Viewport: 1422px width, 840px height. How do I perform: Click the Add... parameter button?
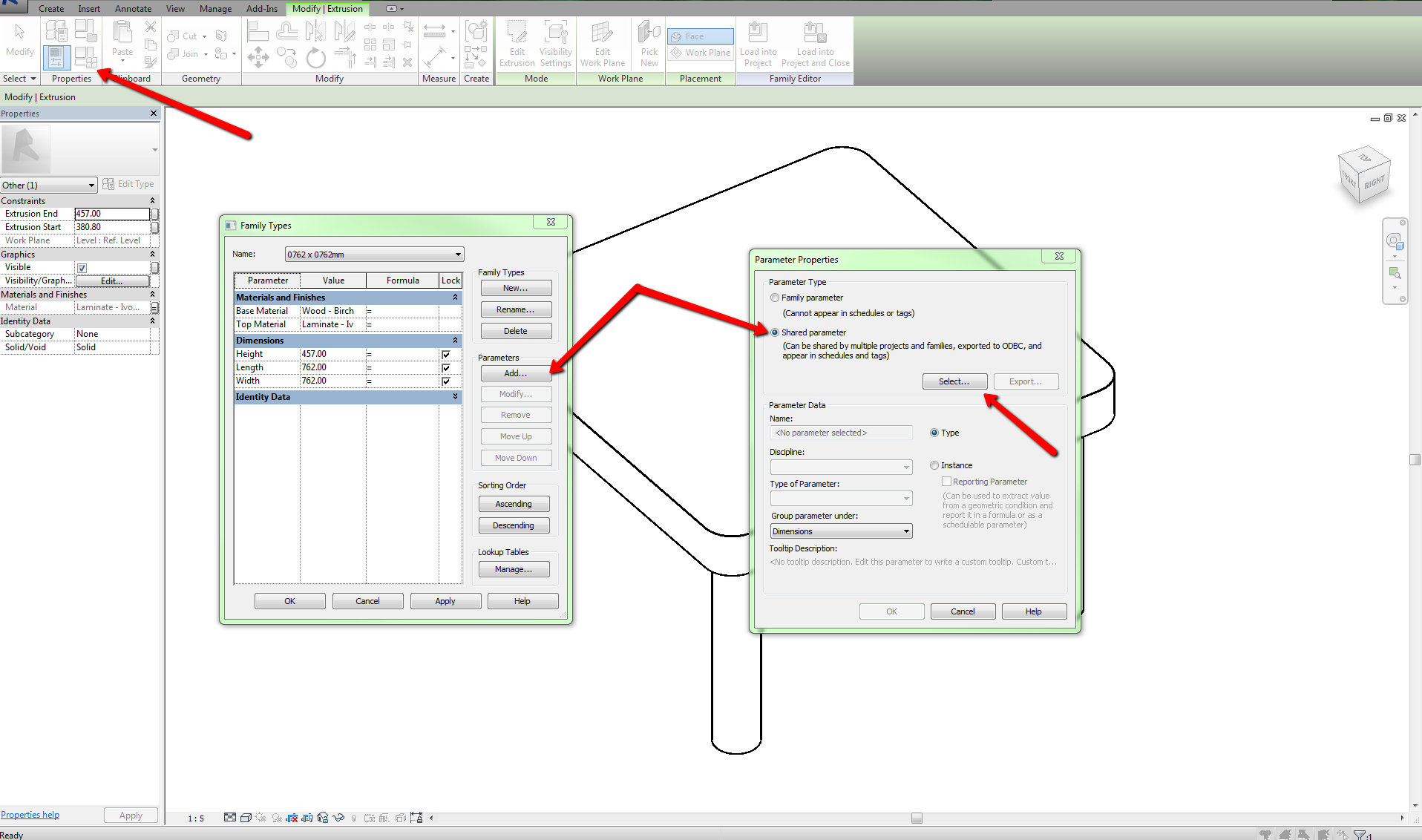(516, 373)
